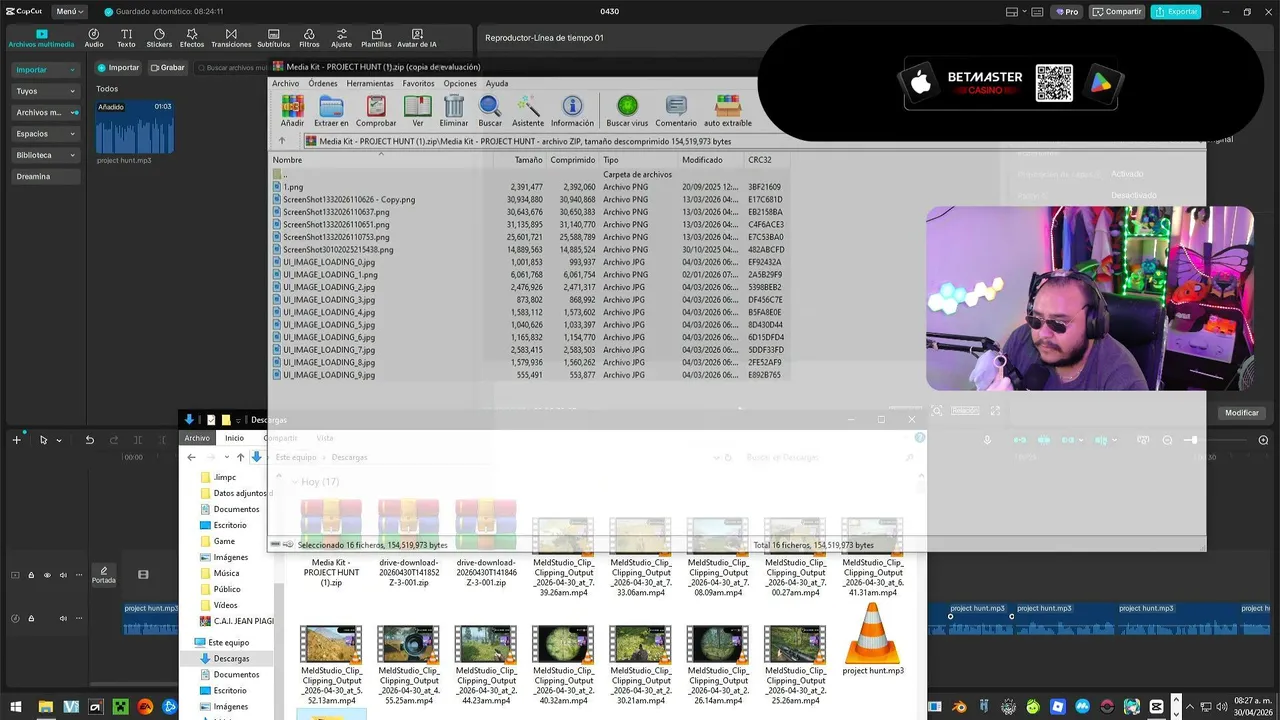The height and width of the screenshot is (720, 1280).
Task: Click WinRAR Buscar virus icon
Action: coord(627,110)
